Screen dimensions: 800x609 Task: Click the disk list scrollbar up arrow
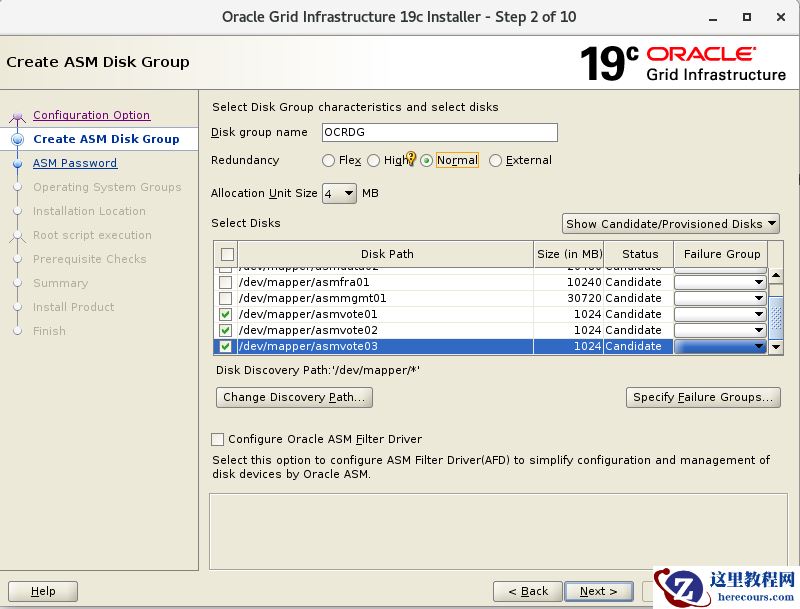(776, 276)
